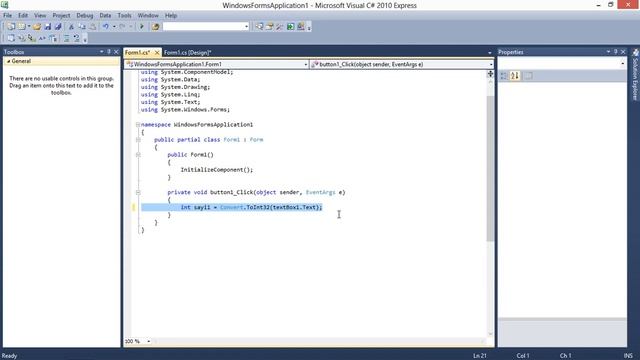This screenshot has height=360, width=640.
Task: Switch to the Form1.cs [Design]* tab
Action: 187,53
